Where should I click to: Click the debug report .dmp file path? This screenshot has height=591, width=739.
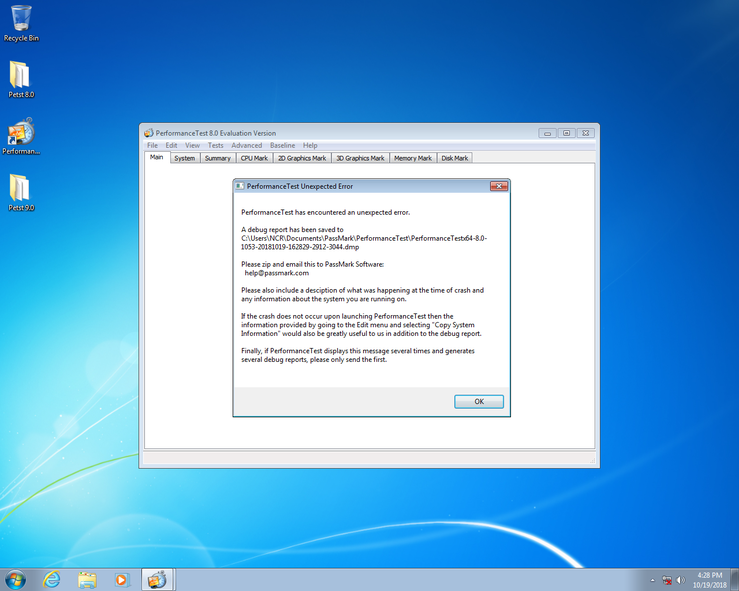coord(364,243)
